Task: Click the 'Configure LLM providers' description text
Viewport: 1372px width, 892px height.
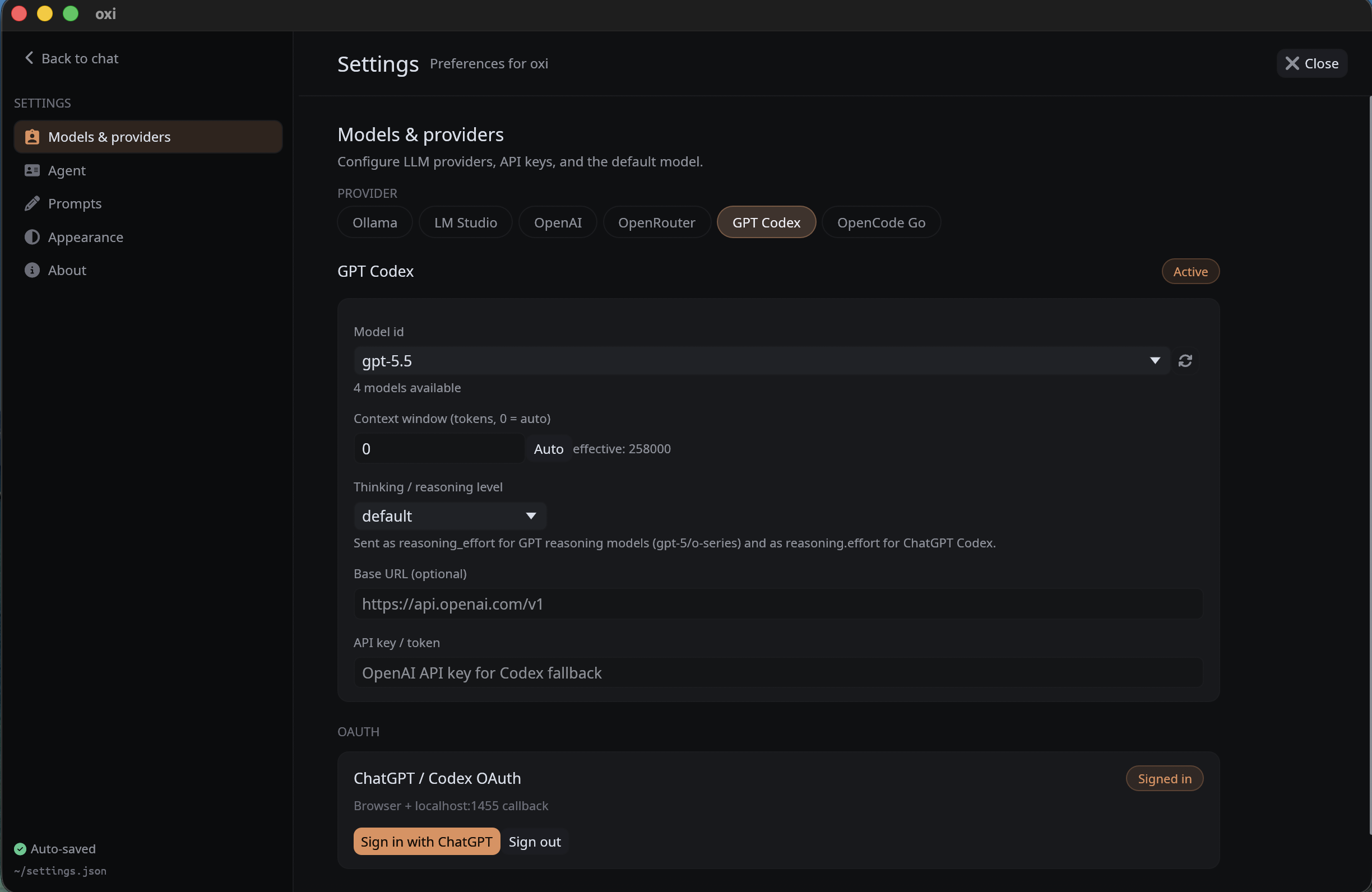Action: click(520, 161)
